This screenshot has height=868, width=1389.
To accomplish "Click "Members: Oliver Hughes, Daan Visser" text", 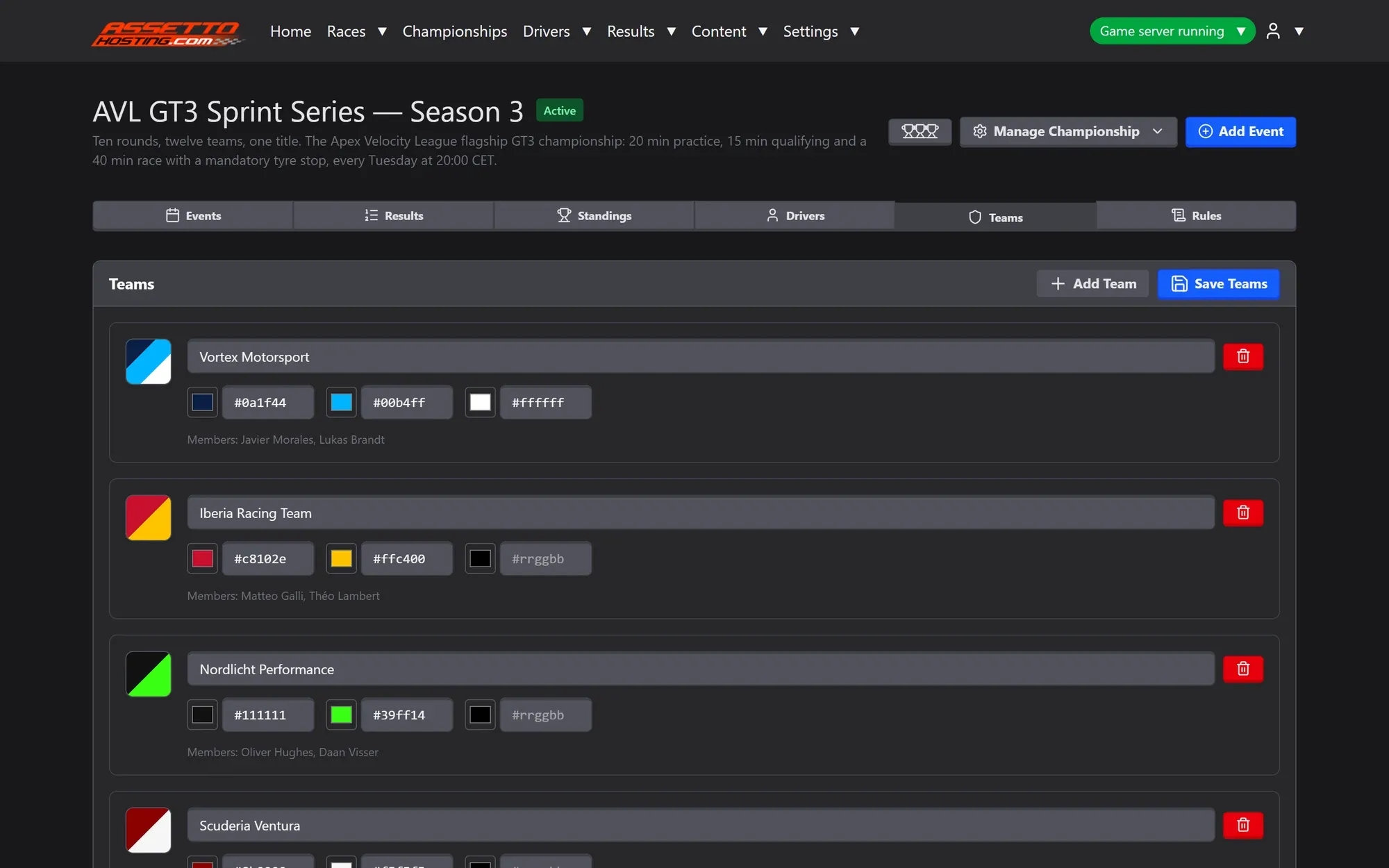I will click(283, 752).
